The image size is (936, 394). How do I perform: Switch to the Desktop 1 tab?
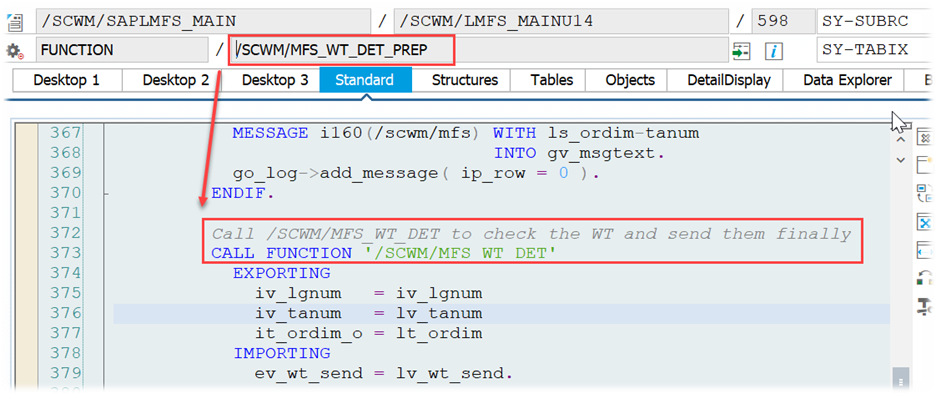pyautogui.click(x=67, y=80)
